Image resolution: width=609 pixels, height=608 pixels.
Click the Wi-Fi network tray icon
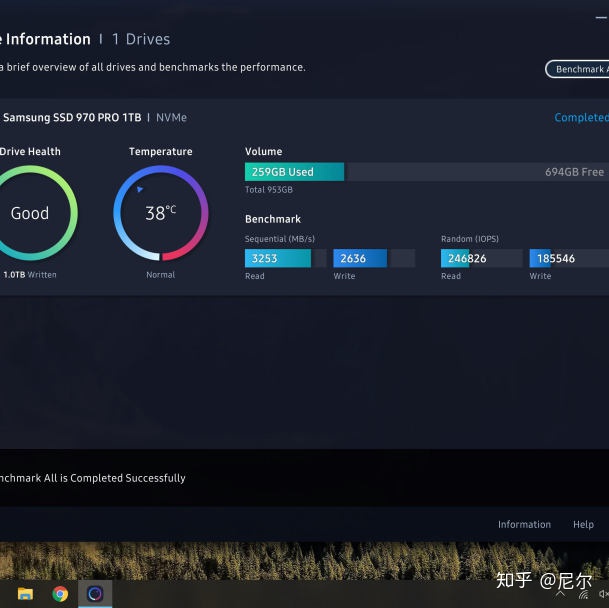[x=583, y=594]
